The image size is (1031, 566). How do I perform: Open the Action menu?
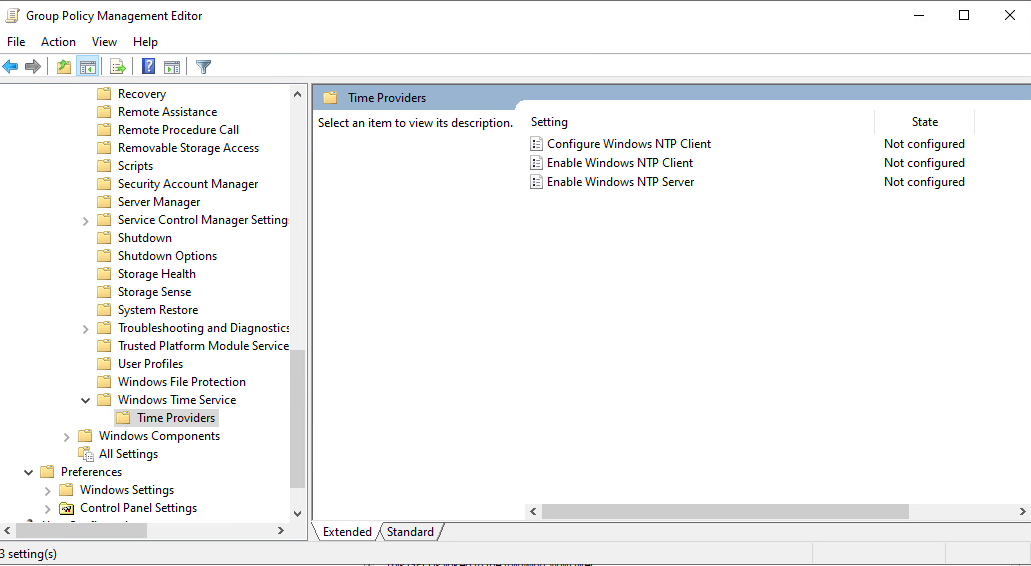[x=58, y=41]
